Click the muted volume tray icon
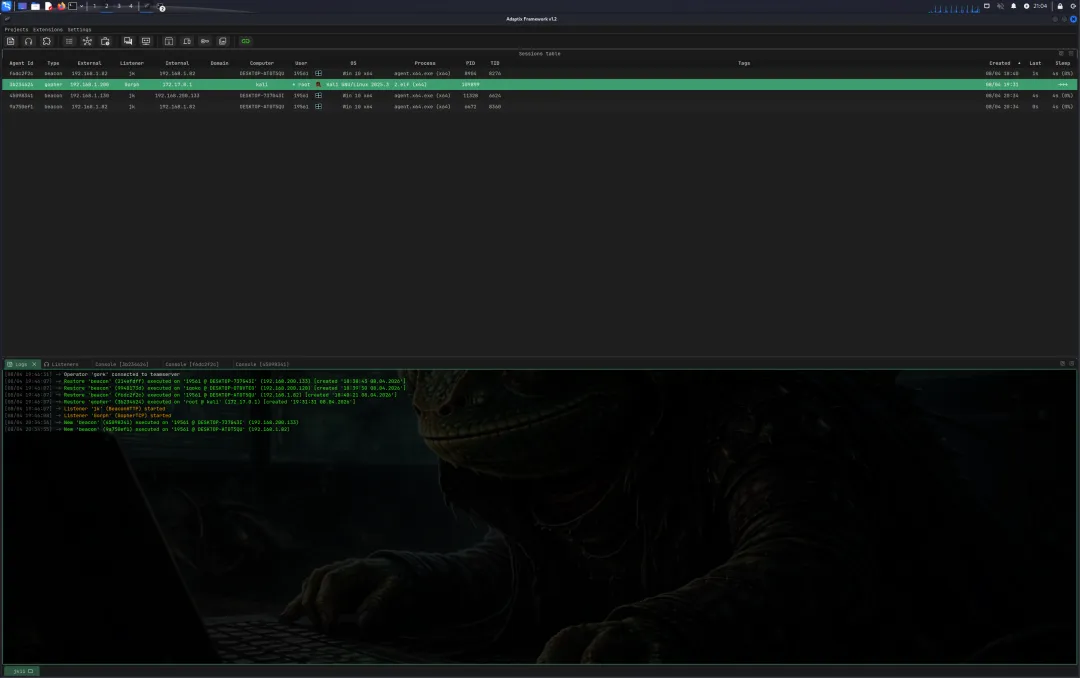Viewport: 1080px width, 678px height. [x=1000, y=6]
